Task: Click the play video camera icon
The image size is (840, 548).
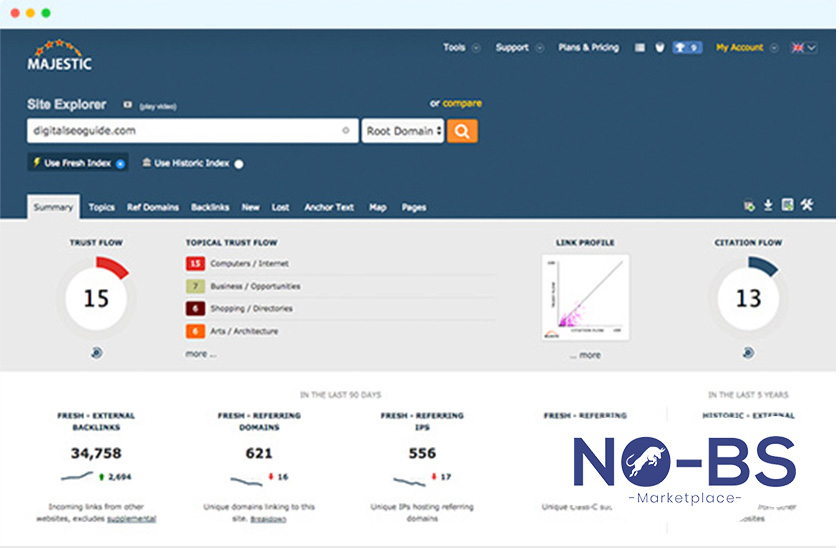Action: (128, 105)
